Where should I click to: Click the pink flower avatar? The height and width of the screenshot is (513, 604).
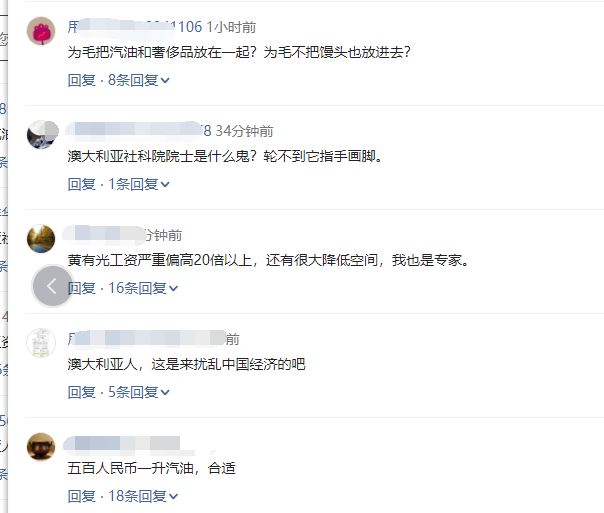[x=41, y=31]
